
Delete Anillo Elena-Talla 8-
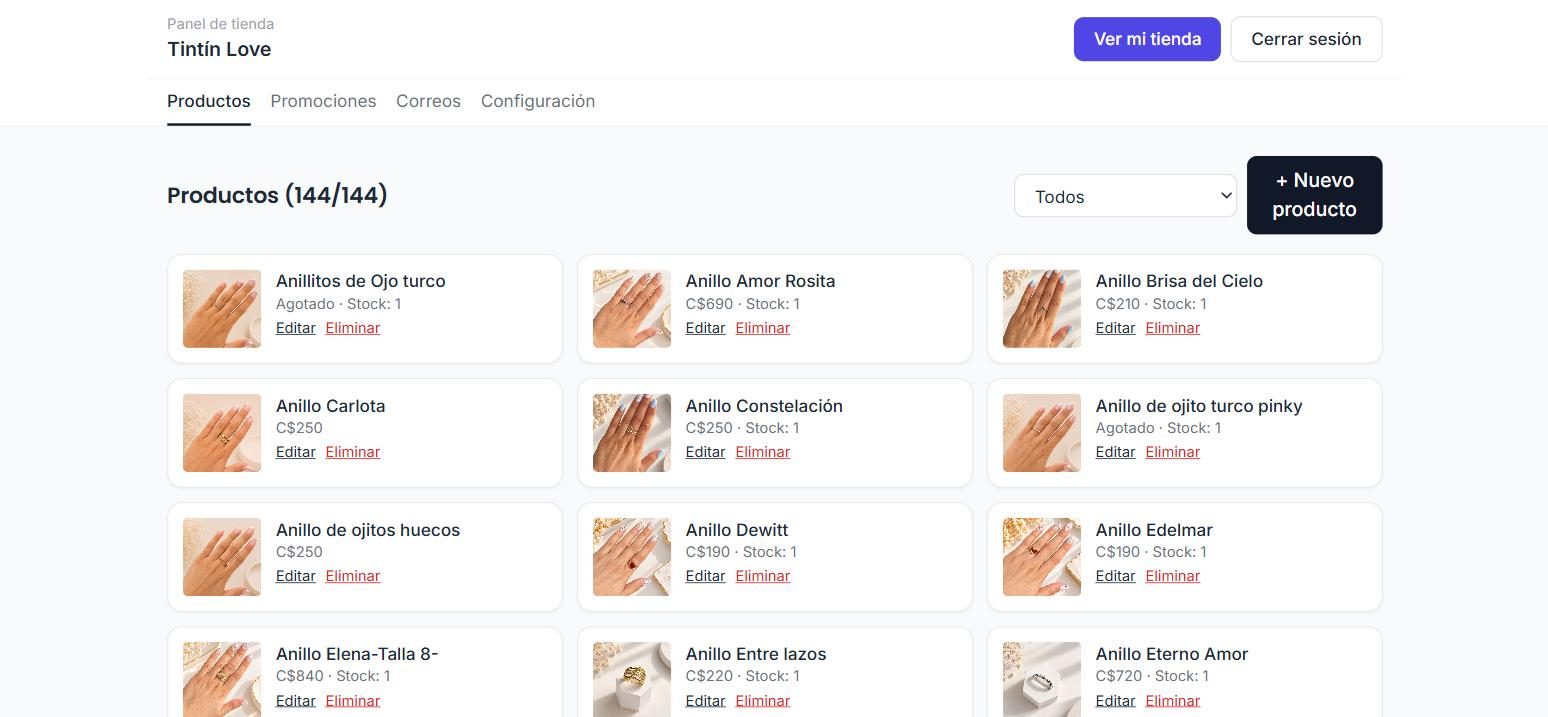click(352, 701)
